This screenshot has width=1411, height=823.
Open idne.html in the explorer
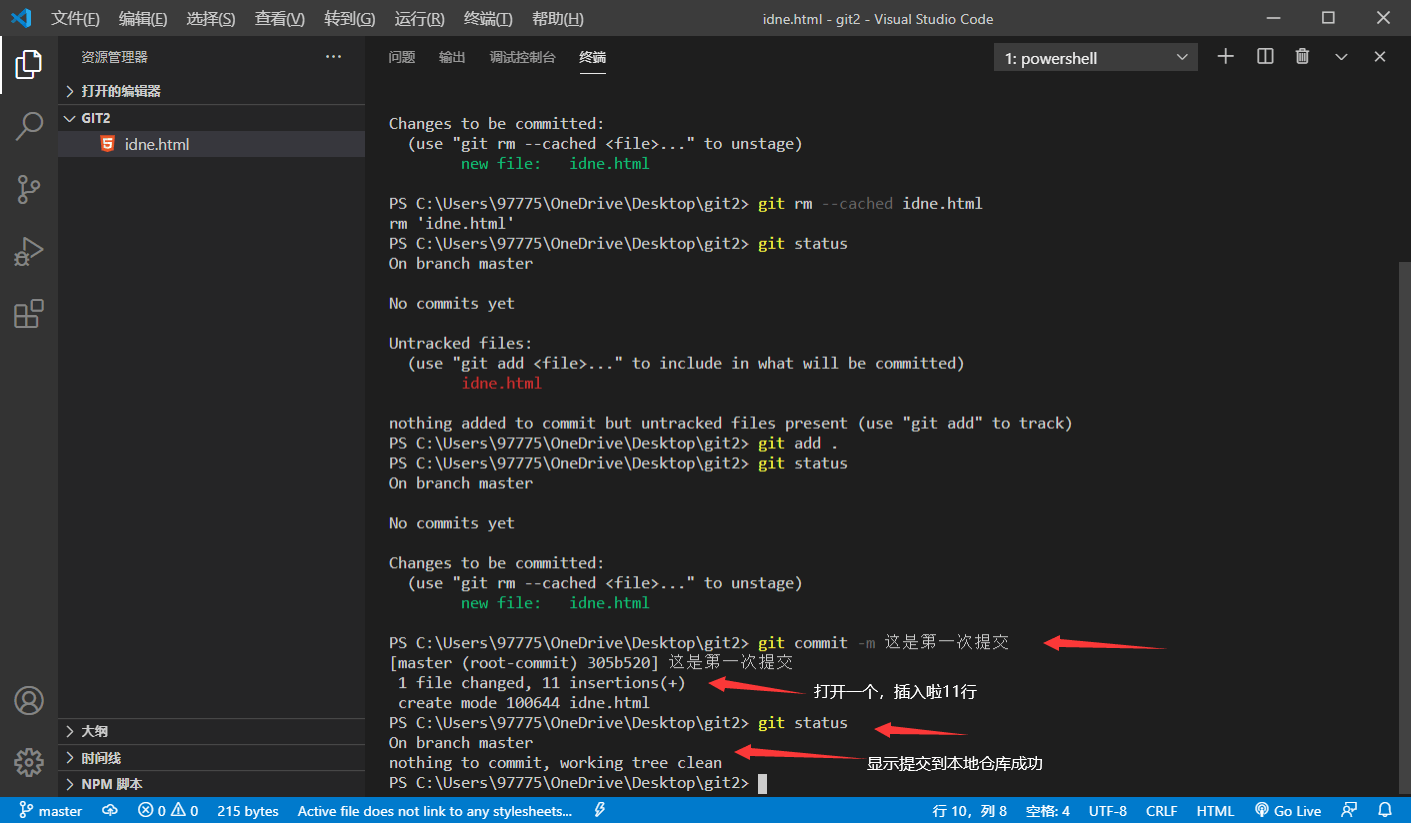click(x=211, y=144)
